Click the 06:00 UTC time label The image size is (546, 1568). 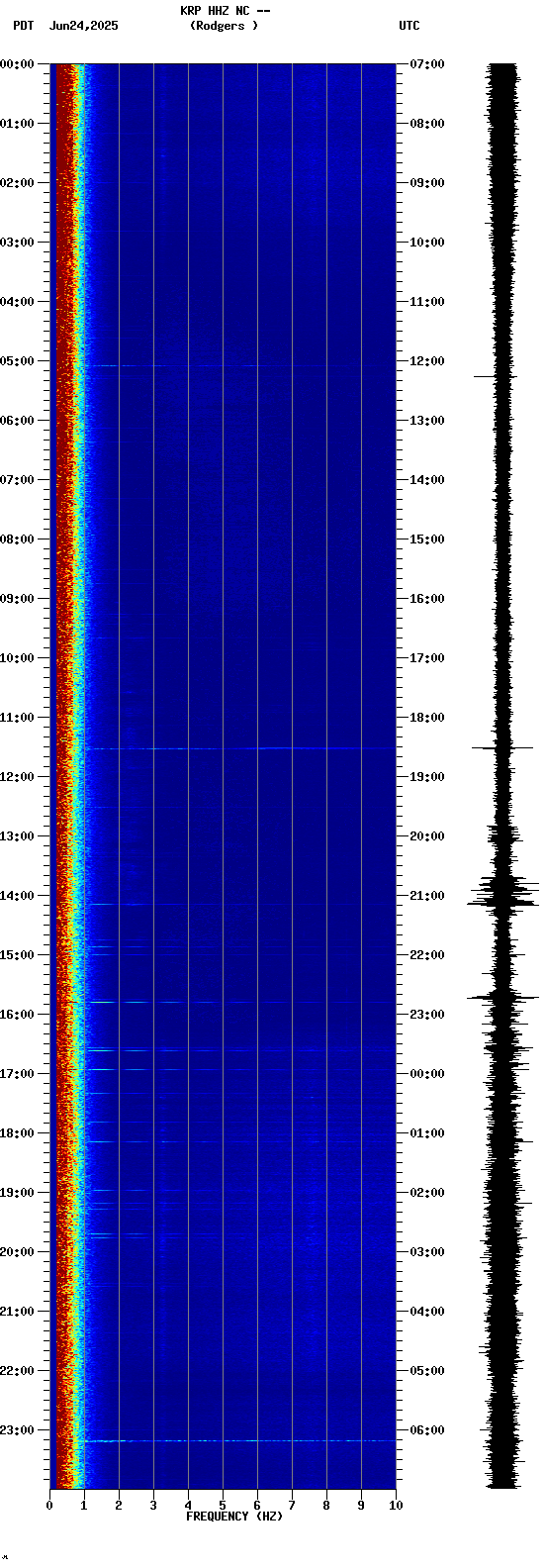tap(426, 1430)
